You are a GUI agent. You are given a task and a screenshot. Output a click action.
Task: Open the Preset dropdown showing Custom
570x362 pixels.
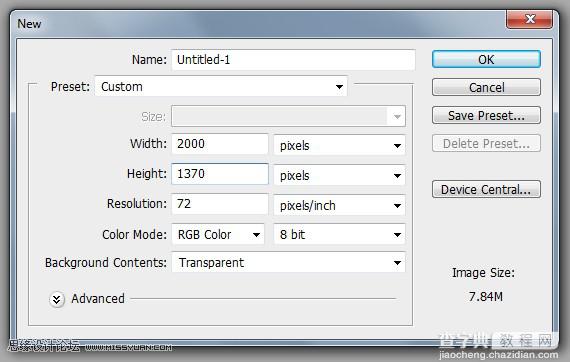click(x=221, y=87)
